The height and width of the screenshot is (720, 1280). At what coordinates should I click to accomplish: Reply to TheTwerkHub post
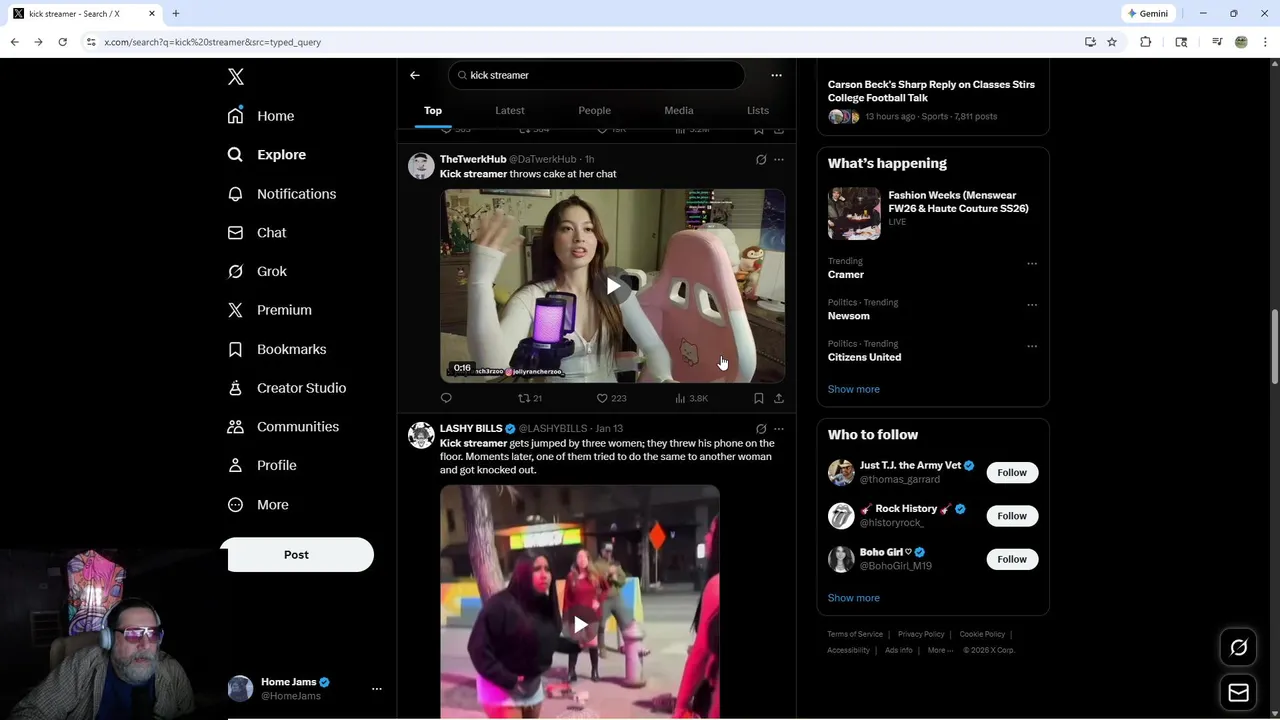pyautogui.click(x=446, y=398)
